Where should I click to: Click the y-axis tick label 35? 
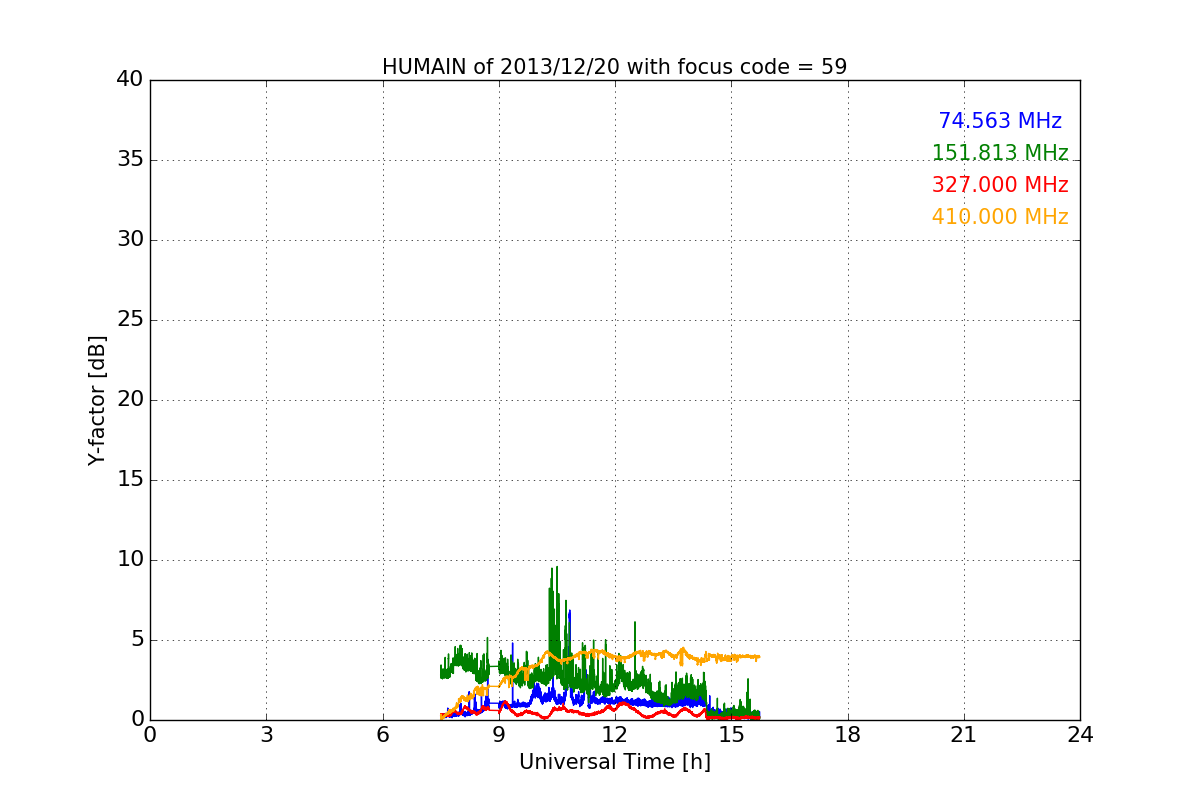tap(130, 160)
